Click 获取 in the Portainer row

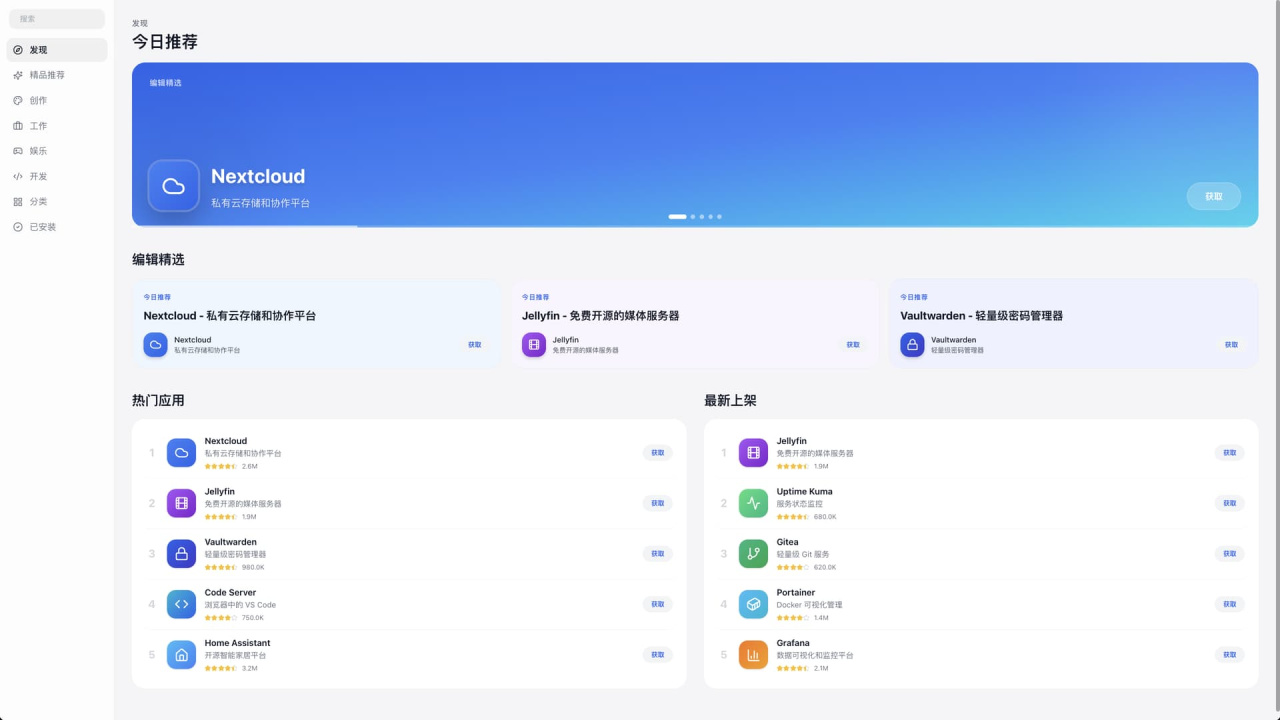tap(1230, 604)
